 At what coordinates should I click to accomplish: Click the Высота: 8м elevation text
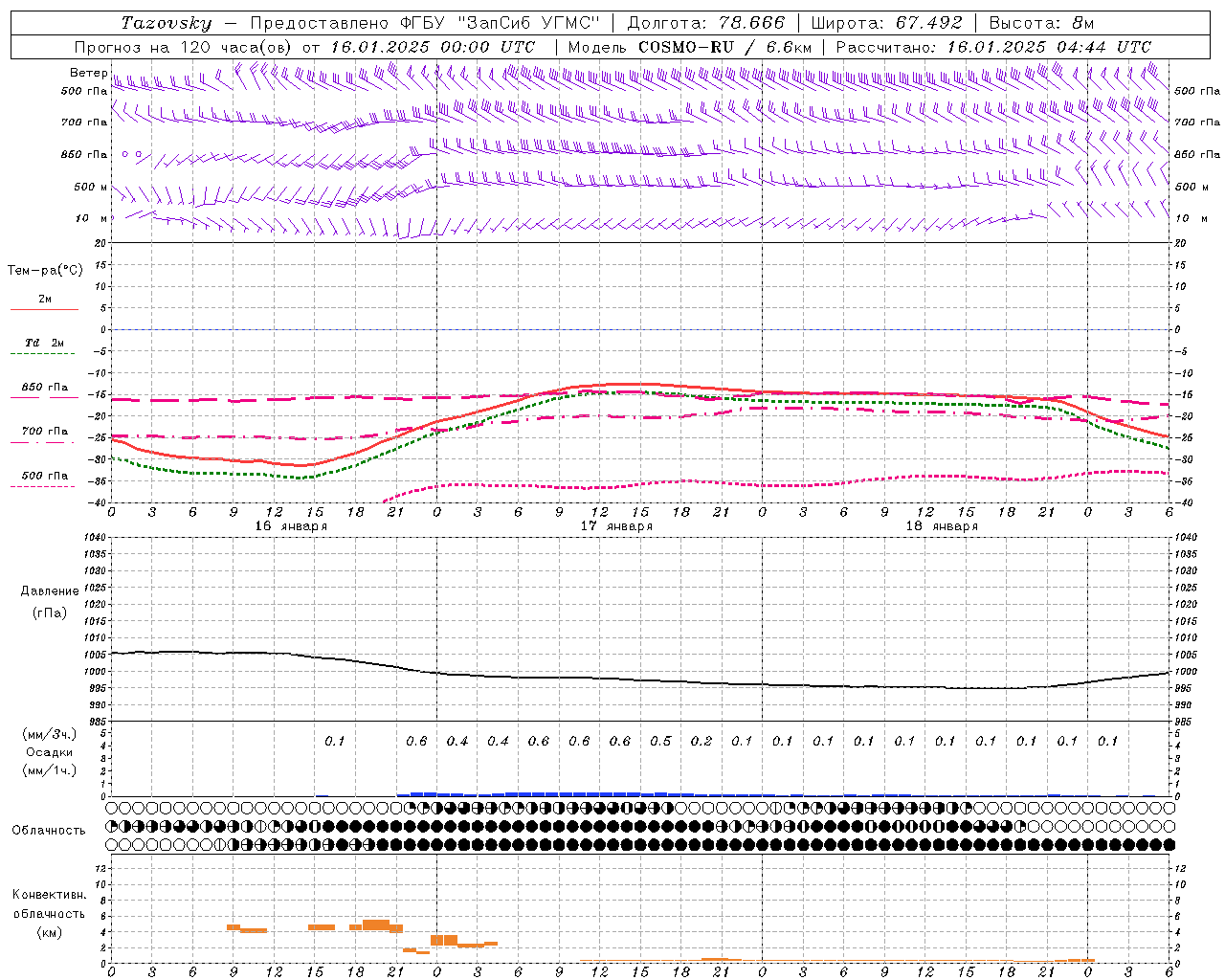(1041, 23)
